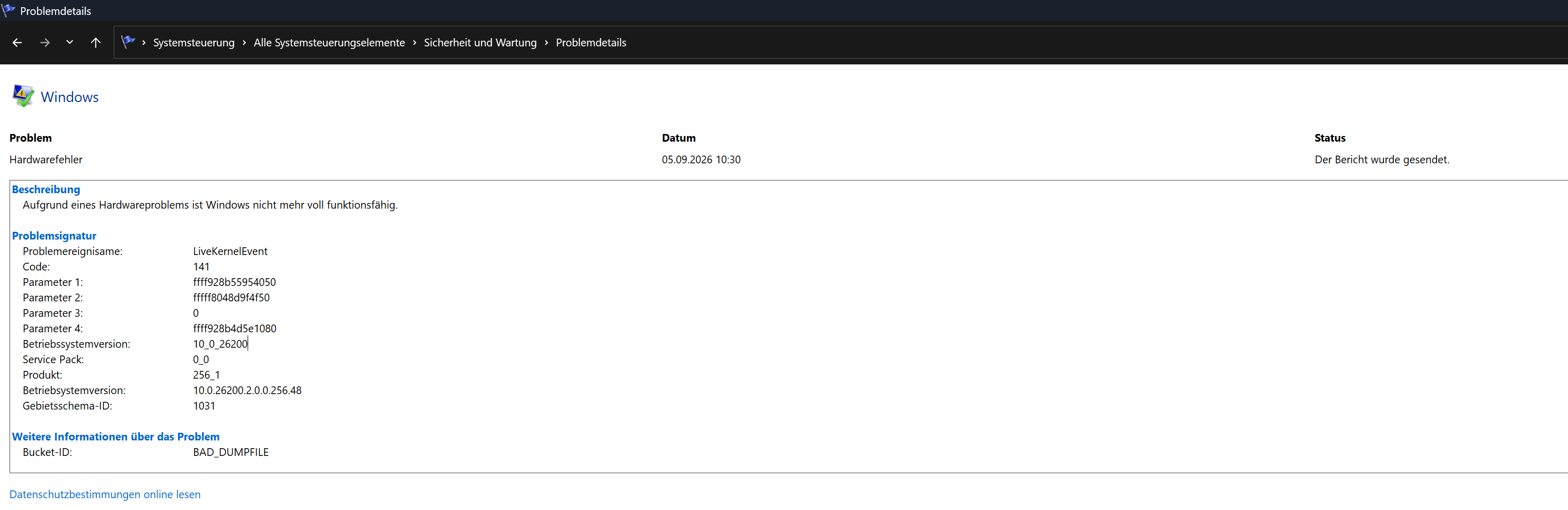The height and width of the screenshot is (510, 1568).
Task: Go up one level with up arrow
Action: coord(96,43)
